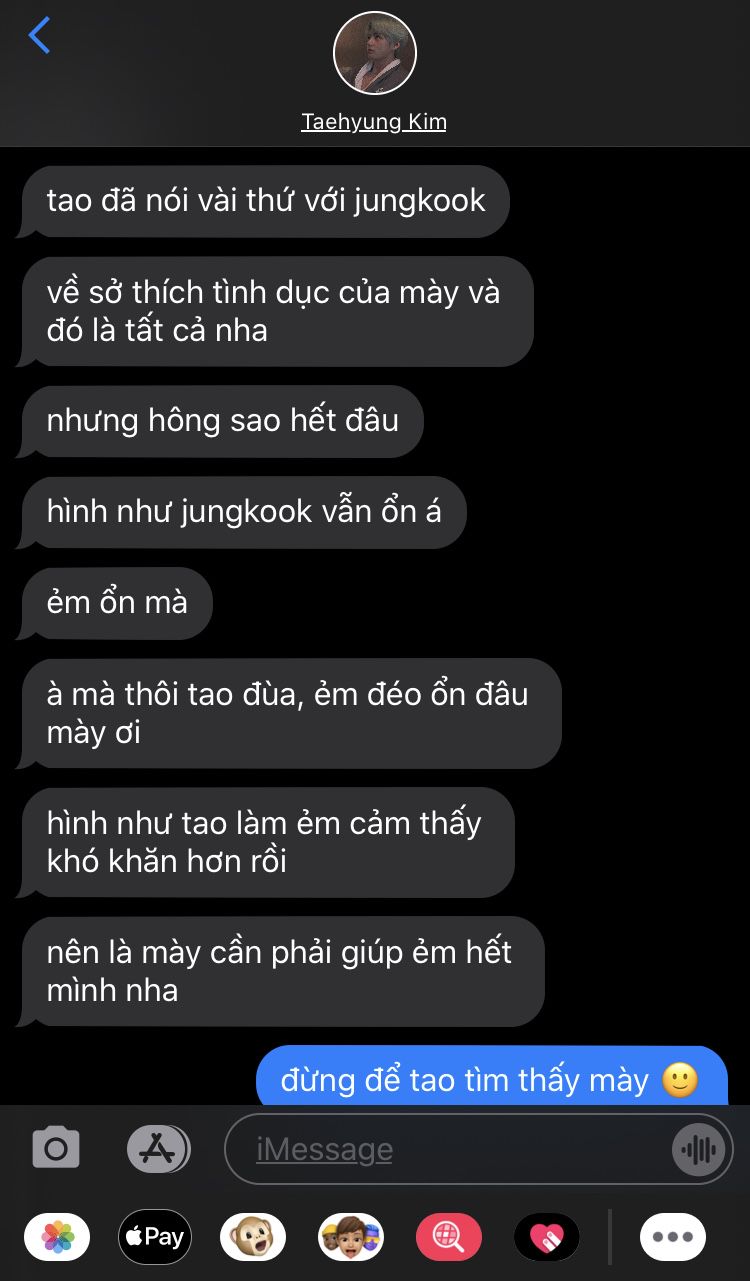Show more apps with ellipsis button
The height and width of the screenshot is (1281, 750).
tap(673, 1237)
